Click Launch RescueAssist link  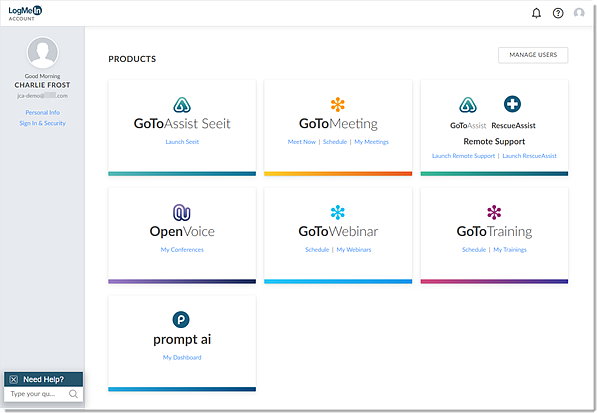pos(529,156)
